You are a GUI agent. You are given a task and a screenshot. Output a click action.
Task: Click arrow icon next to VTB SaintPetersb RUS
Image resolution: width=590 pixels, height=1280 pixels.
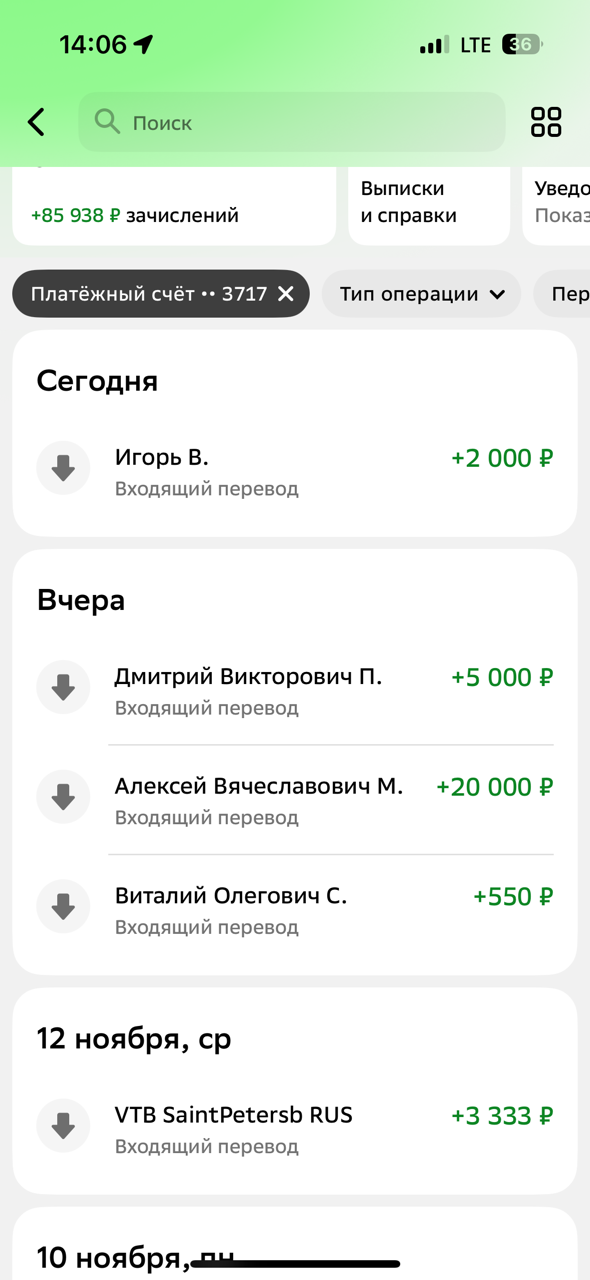63,1125
